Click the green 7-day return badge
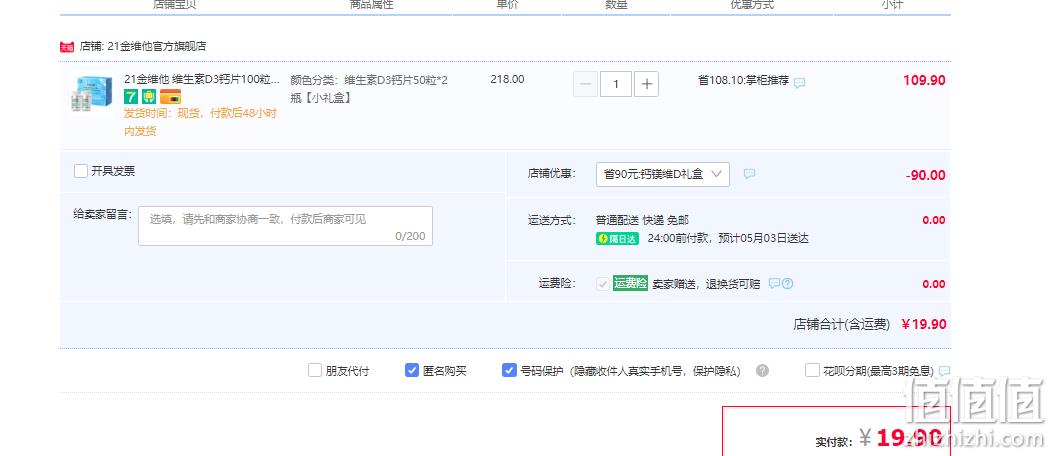 [131, 97]
